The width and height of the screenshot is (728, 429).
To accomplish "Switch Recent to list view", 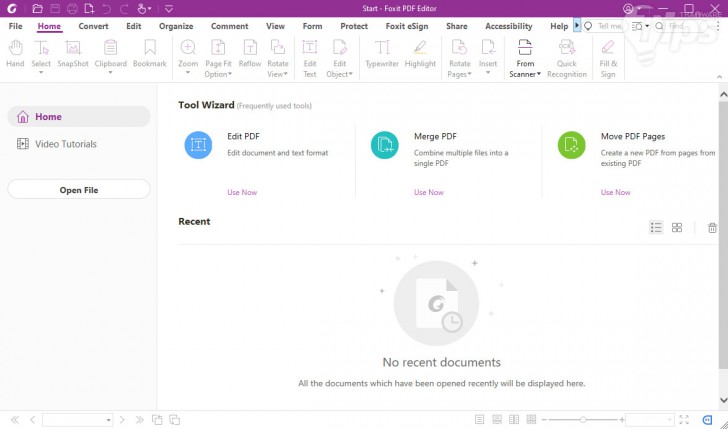I will 656,228.
